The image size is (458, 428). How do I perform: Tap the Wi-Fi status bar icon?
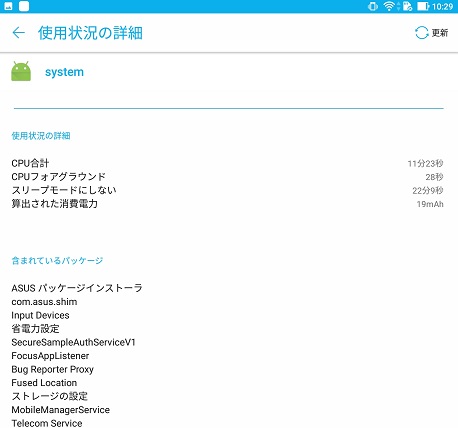[x=389, y=6]
